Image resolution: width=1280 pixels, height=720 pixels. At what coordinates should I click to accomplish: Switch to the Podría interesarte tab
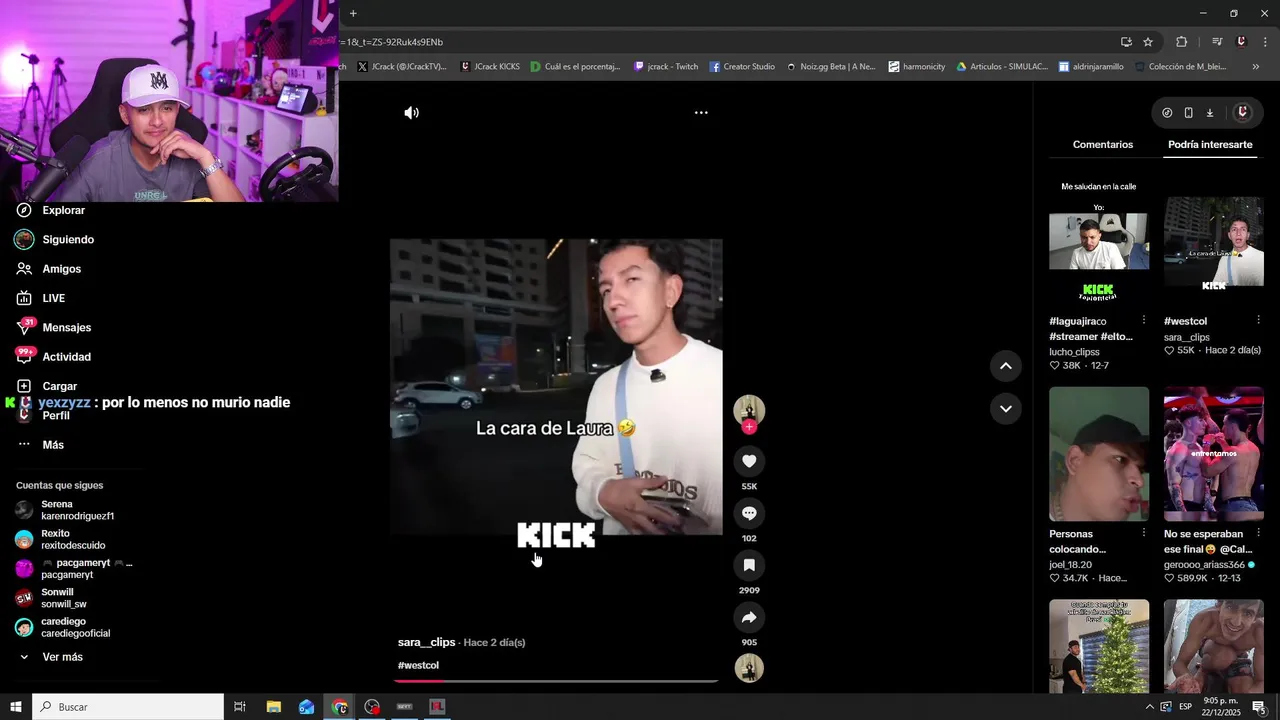(1210, 145)
